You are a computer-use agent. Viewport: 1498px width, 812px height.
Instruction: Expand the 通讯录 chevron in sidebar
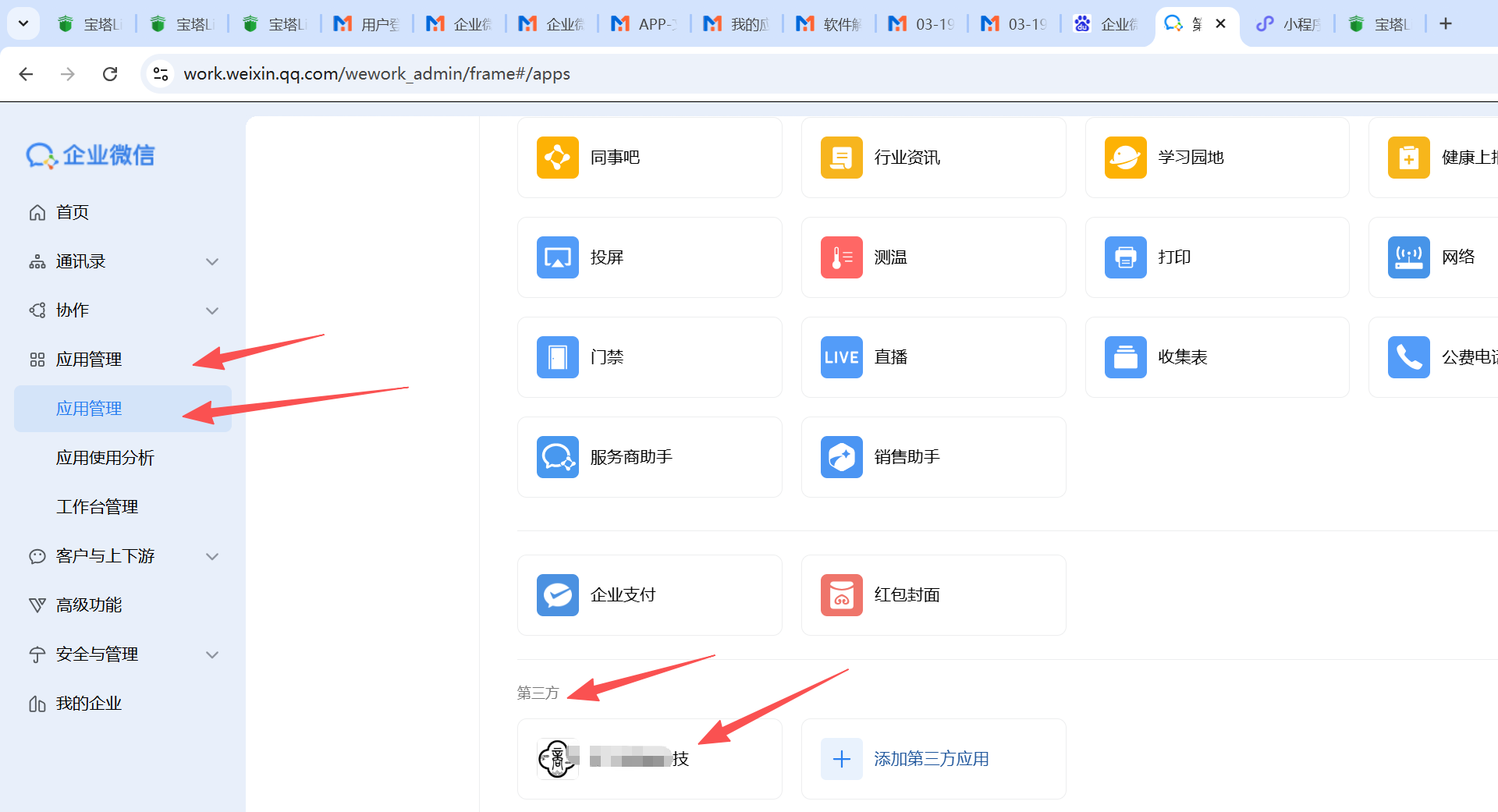pyautogui.click(x=212, y=261)
